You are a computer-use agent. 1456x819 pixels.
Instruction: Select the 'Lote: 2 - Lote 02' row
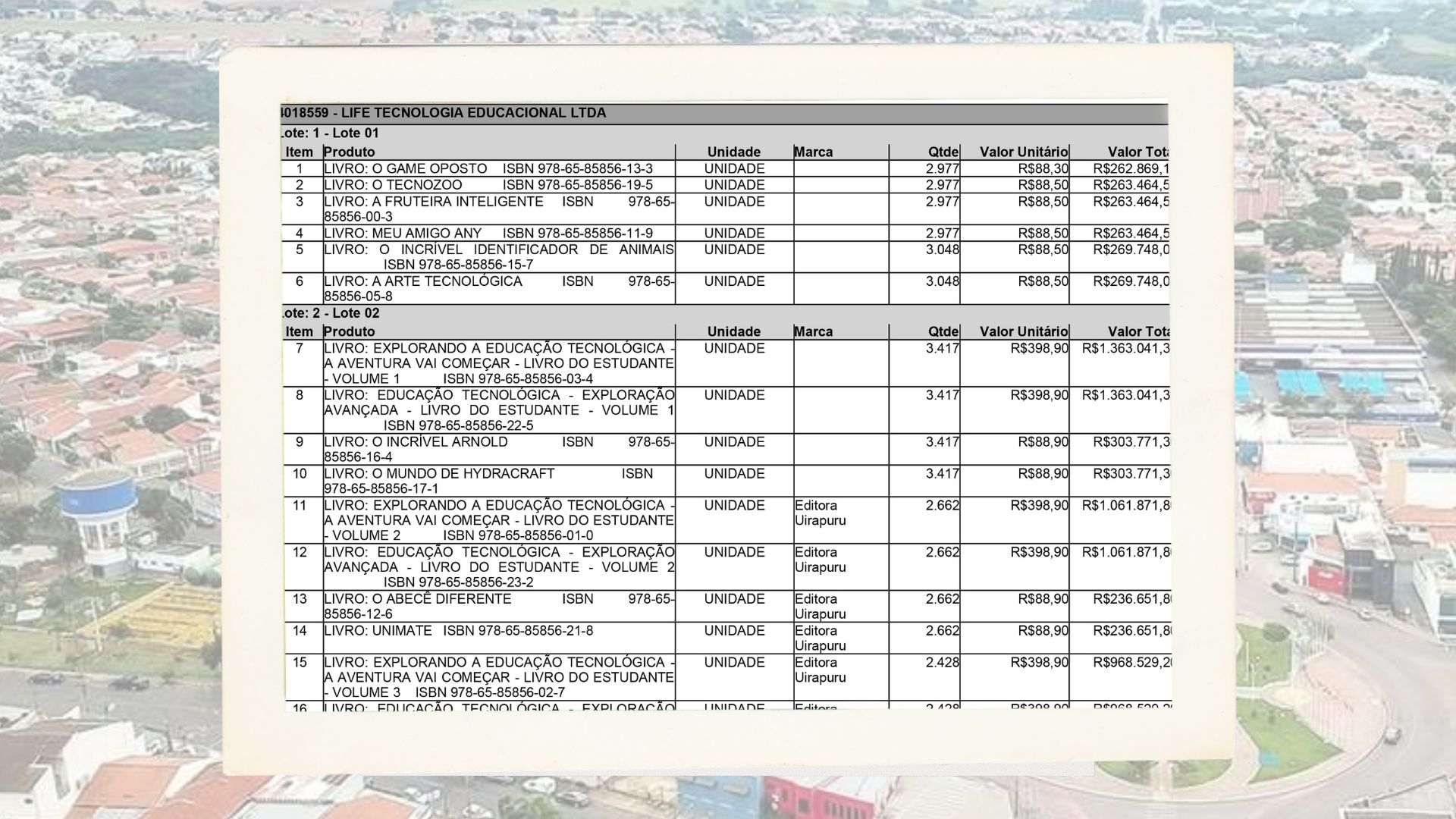(x=724, y=313)
